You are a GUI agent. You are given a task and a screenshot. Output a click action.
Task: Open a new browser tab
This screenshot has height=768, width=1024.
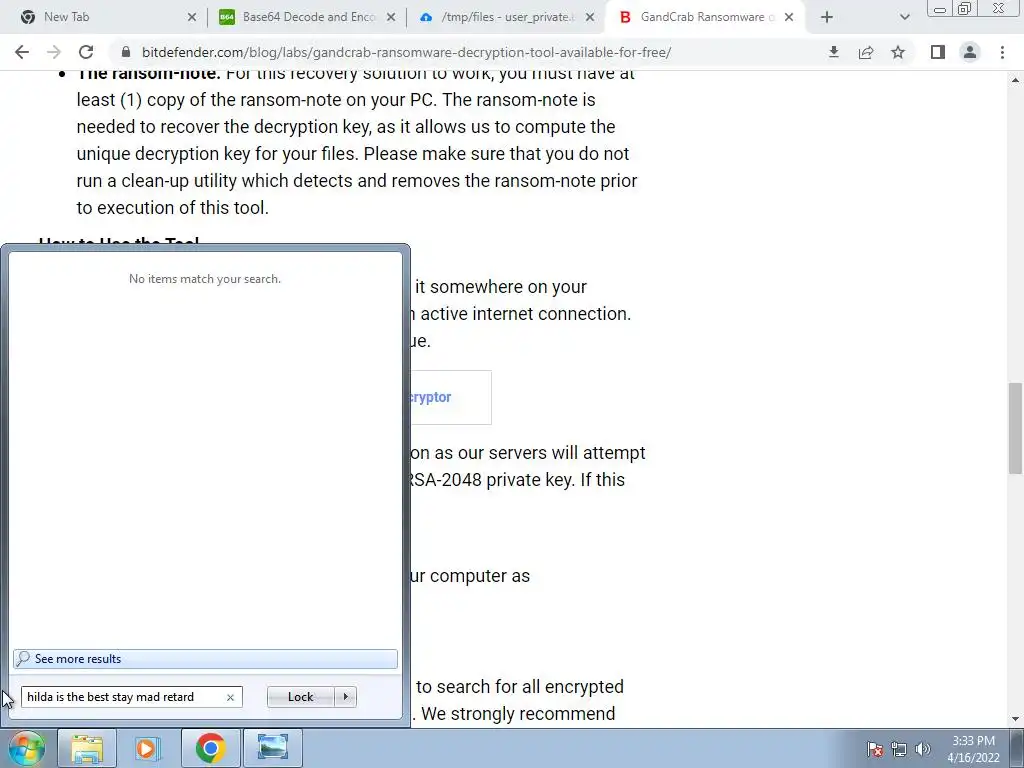[827, 18]
